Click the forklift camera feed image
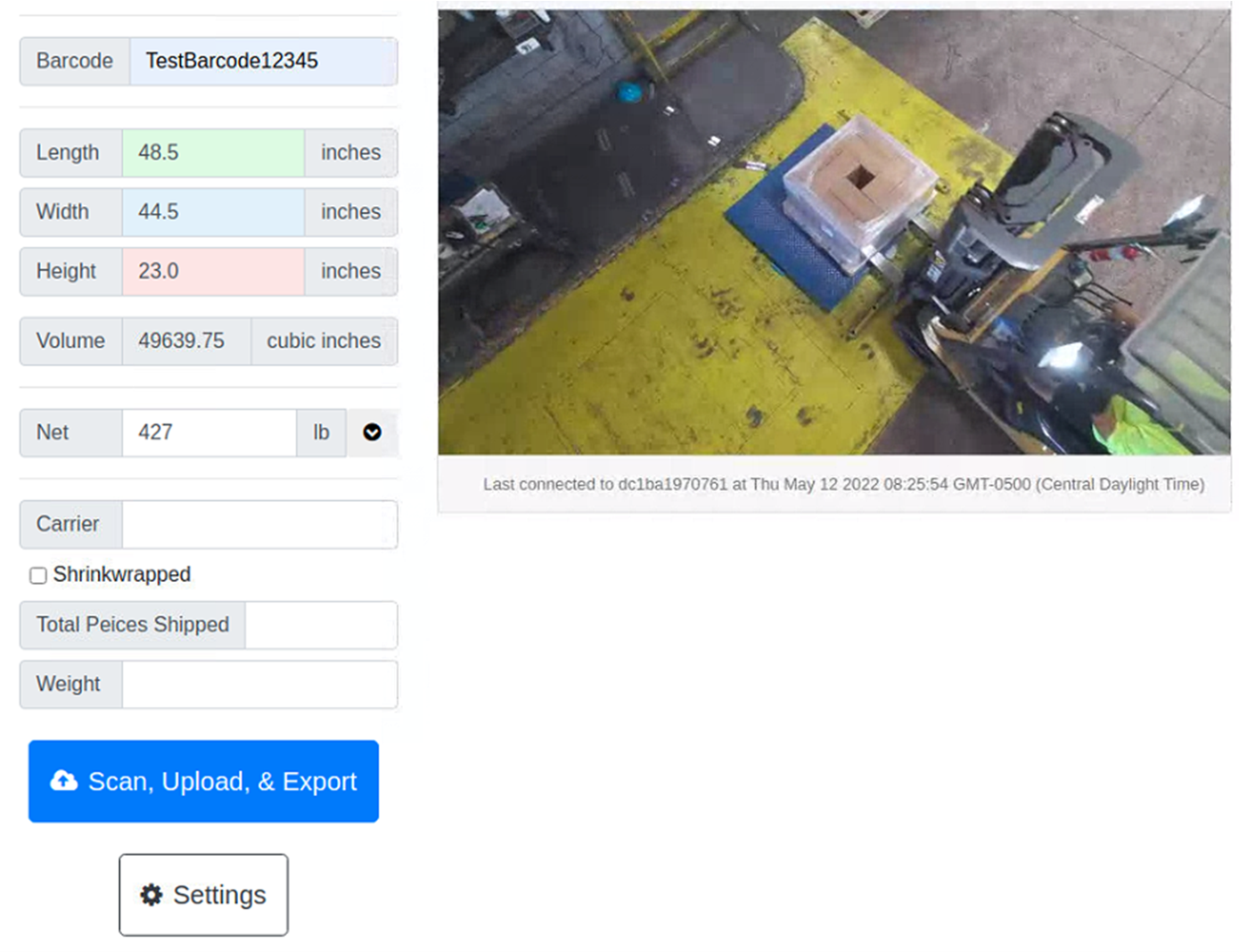 tap(834, 232)
